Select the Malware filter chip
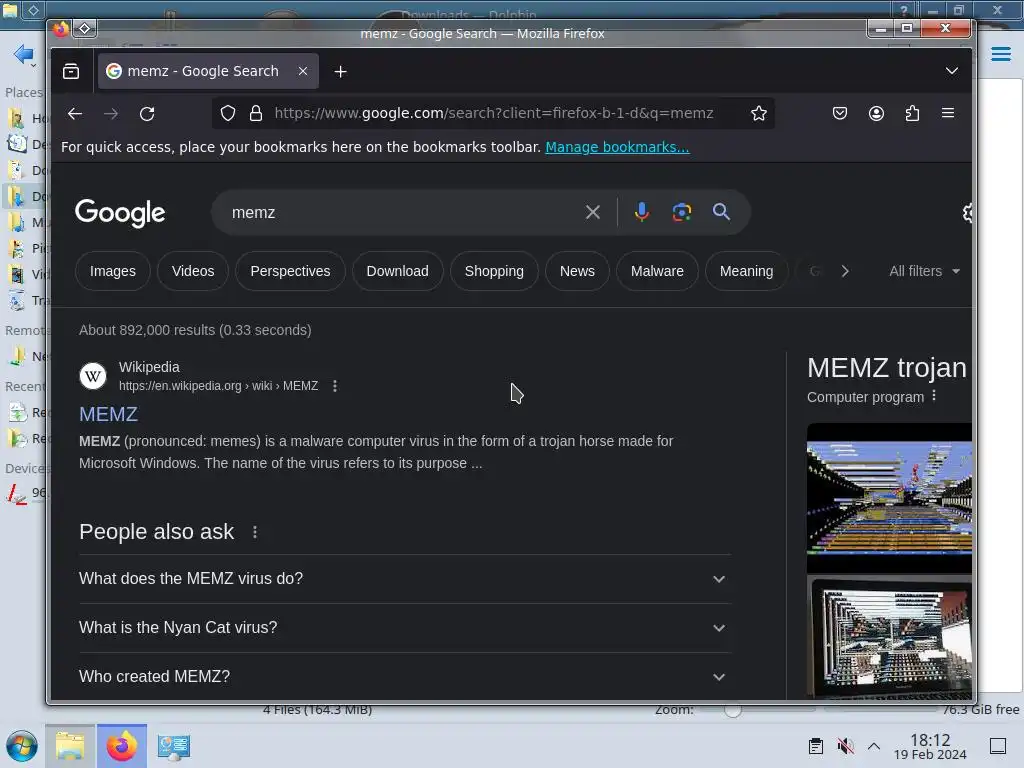This screenshot has height=768, width=1024. (x=657, y=271)
